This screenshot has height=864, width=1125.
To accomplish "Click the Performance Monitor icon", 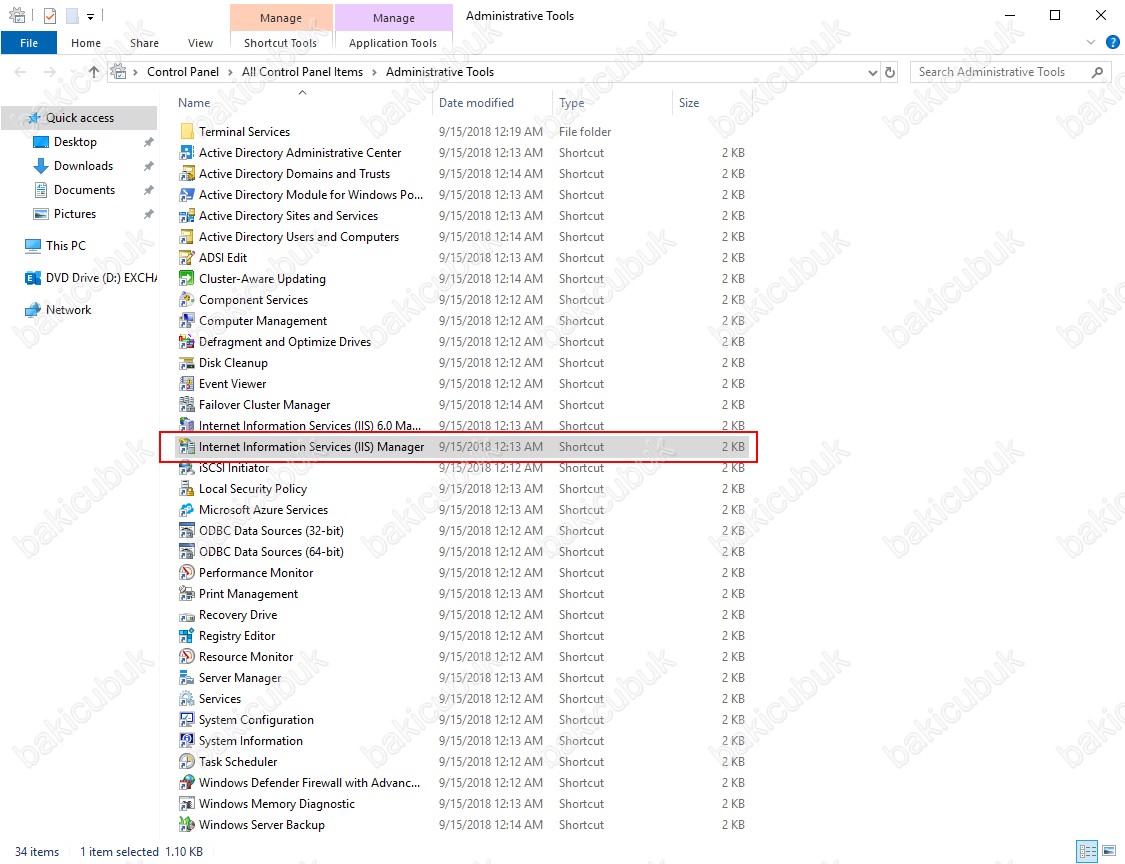I will (x=187, y=573).
